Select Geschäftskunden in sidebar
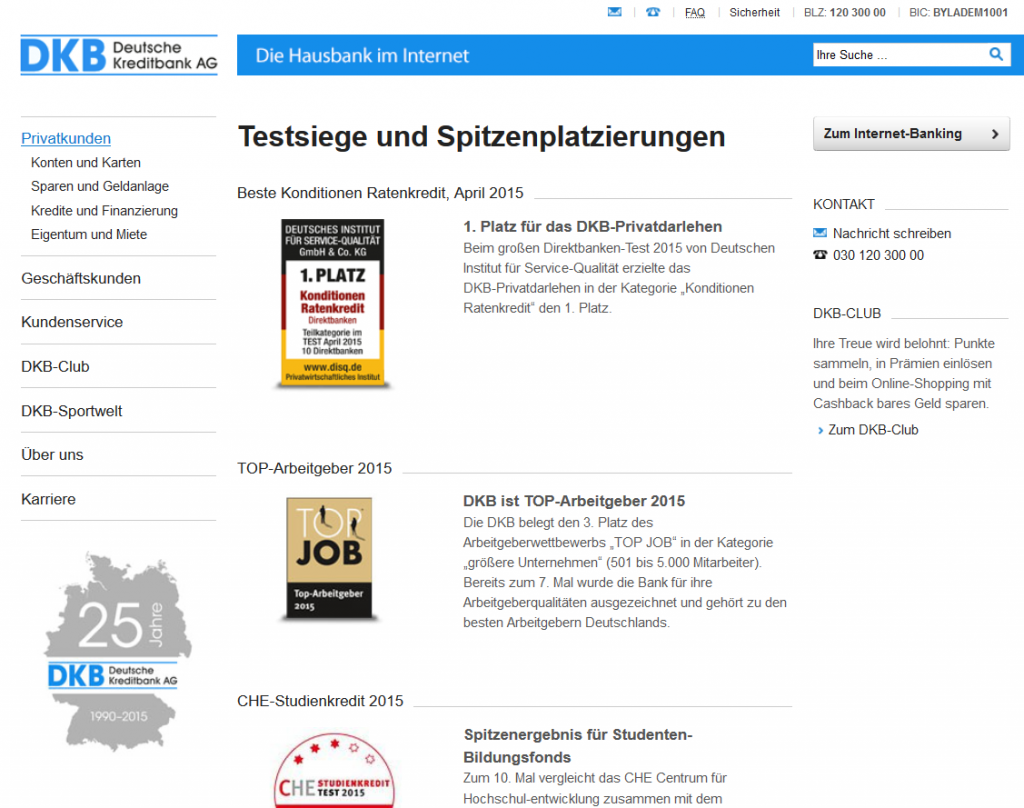 click(81, 278)
